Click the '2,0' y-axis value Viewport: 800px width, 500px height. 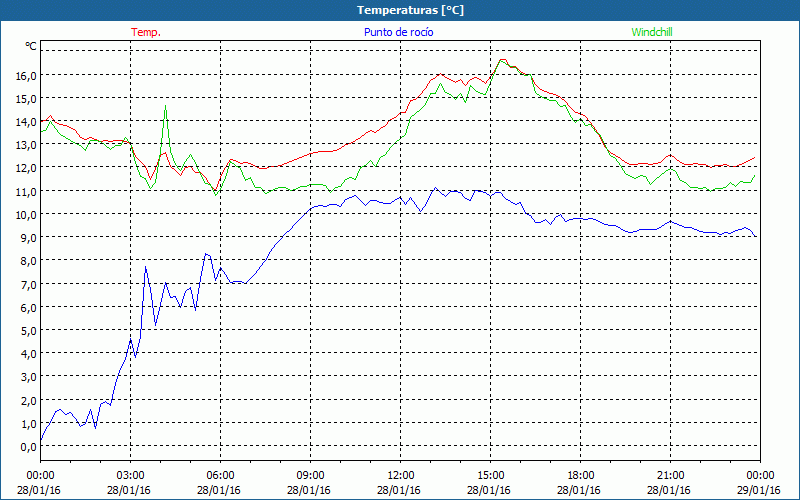pyautogui.click(x=29, y=400)
